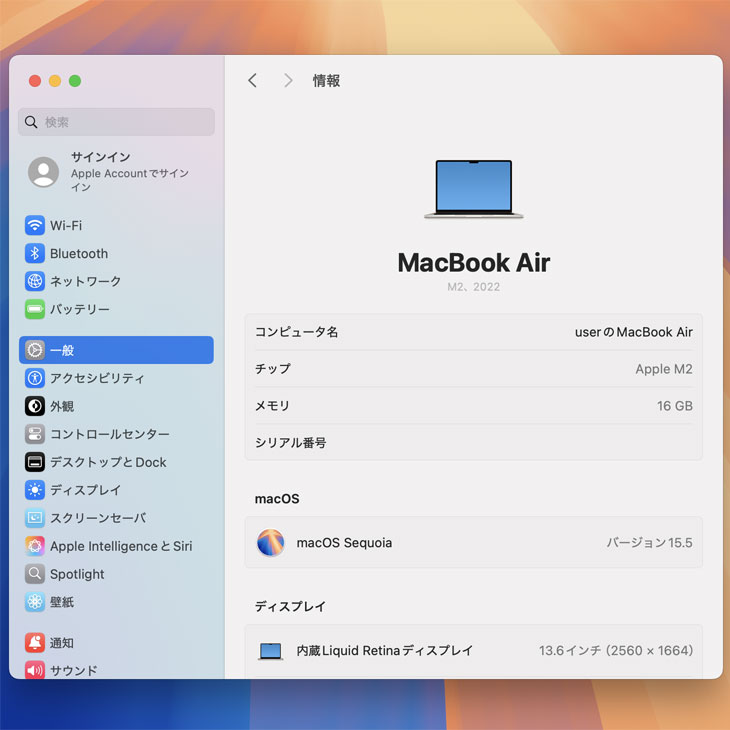The width and height of the screenshot is (730, 730).
Task: Select the 壁紙 wallpaper icon
Action: click(35, 602)
